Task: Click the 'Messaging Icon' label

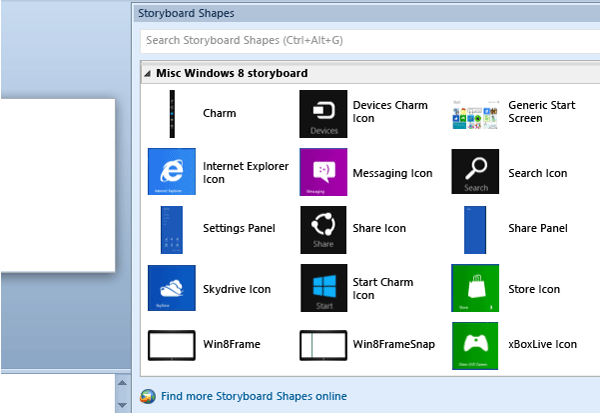Action: [x=393, y=173]
